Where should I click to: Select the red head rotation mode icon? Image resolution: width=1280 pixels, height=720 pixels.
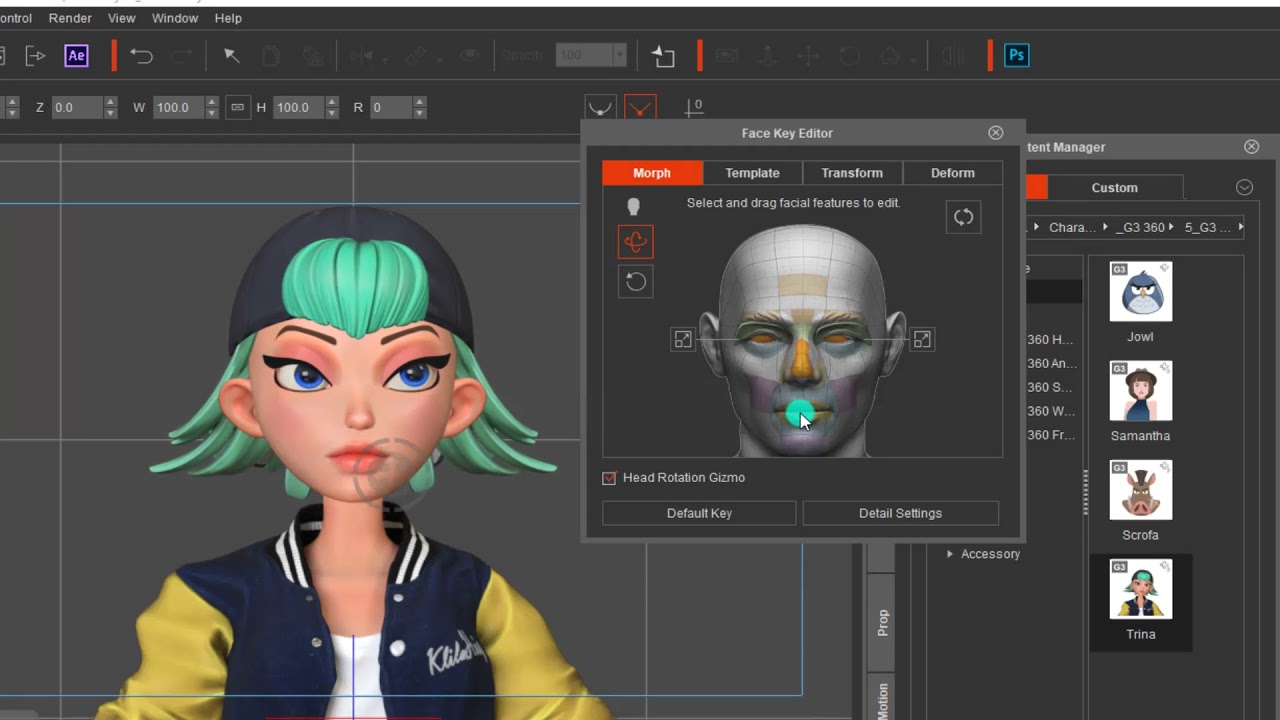tap(635, 241)
